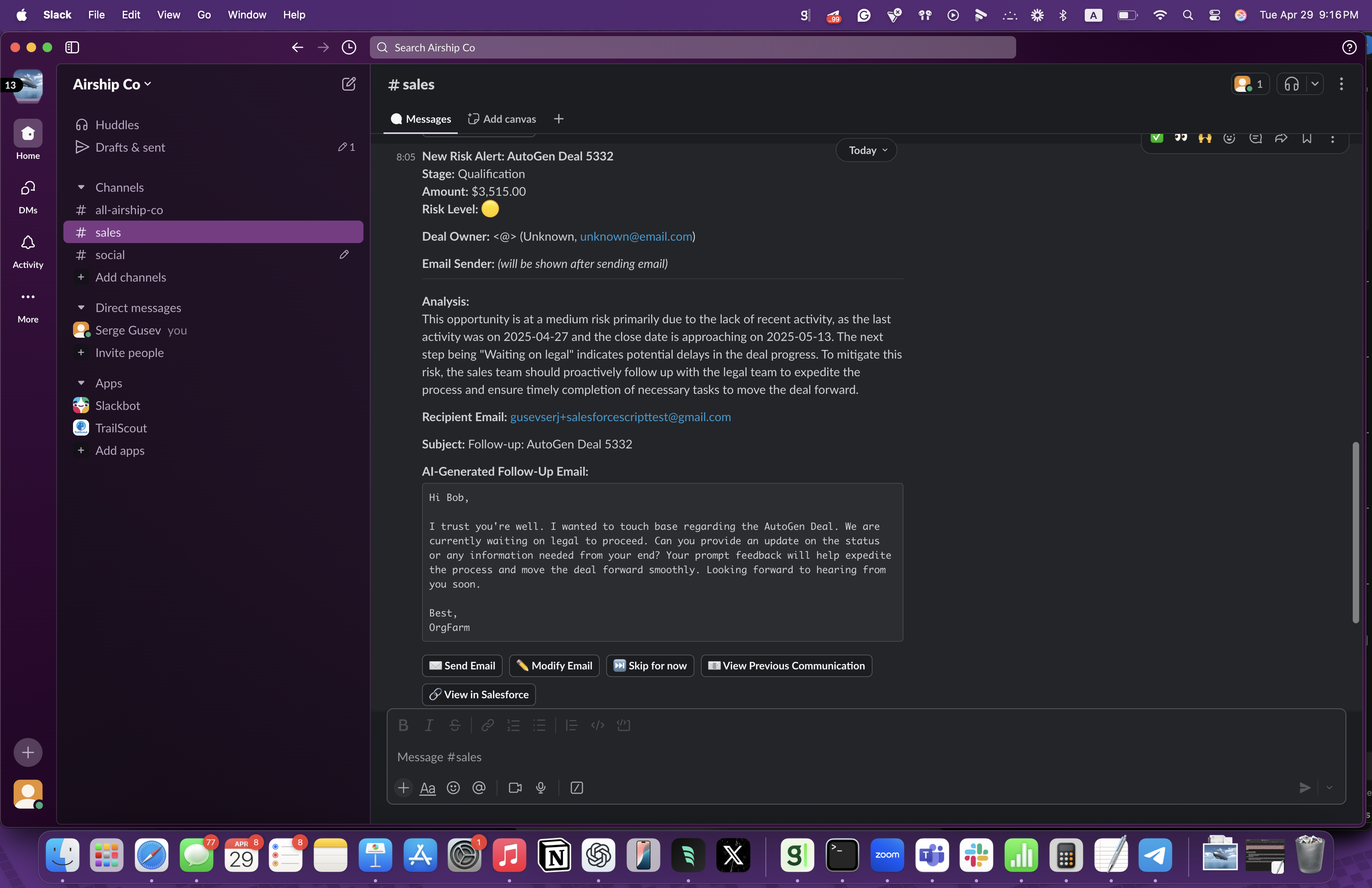The height and width of the screenshot is (888, 1372).
Task: Collapse the Channels section
Action: [81, 187]
